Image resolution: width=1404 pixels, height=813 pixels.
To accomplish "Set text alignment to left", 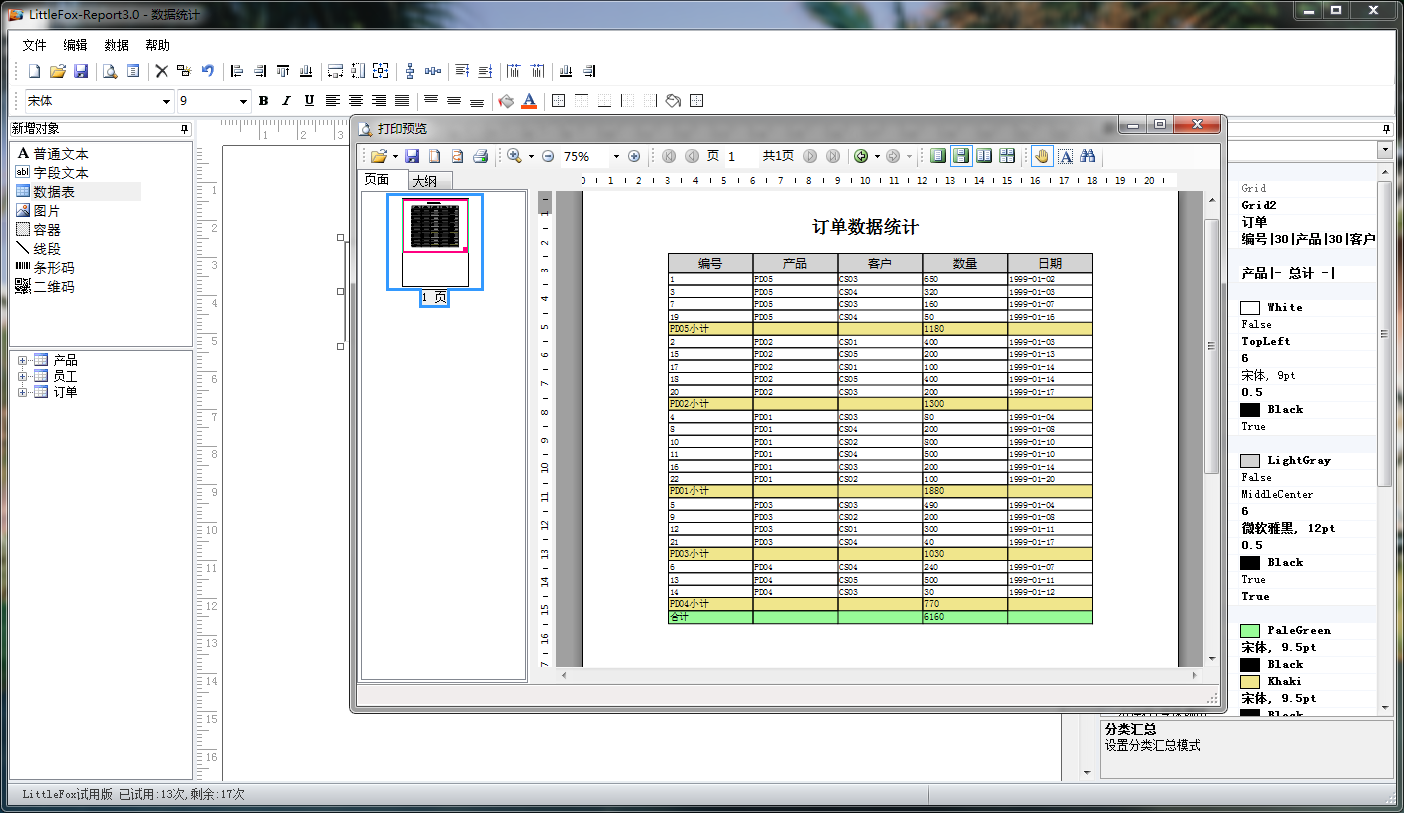I will point(332,100).
